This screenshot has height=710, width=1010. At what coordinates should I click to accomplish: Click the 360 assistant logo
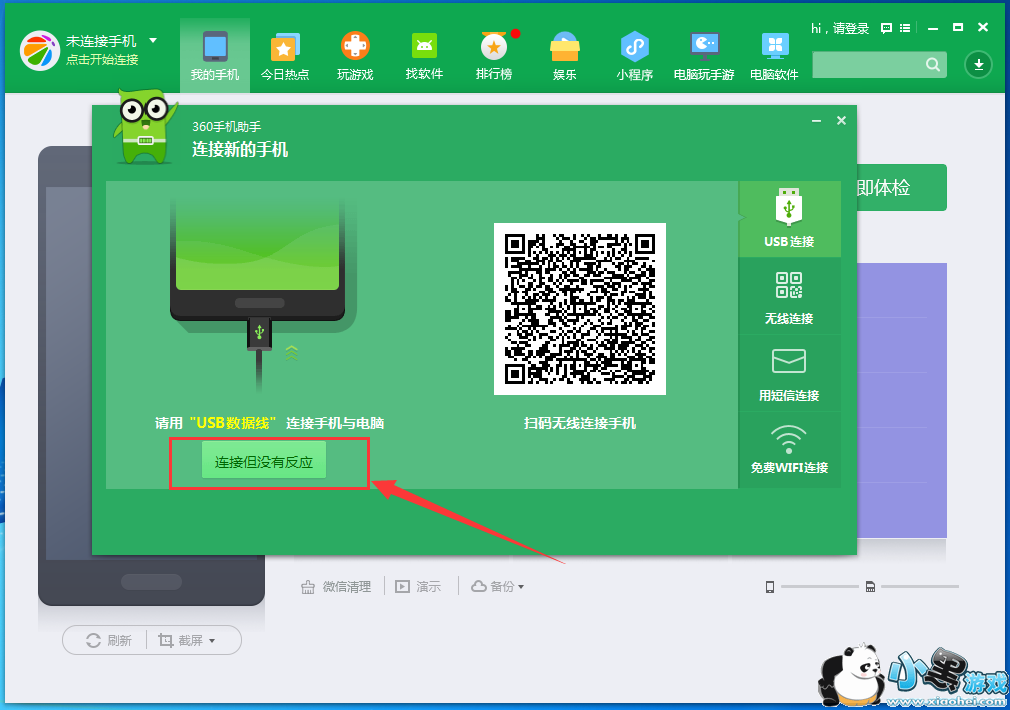40,50
